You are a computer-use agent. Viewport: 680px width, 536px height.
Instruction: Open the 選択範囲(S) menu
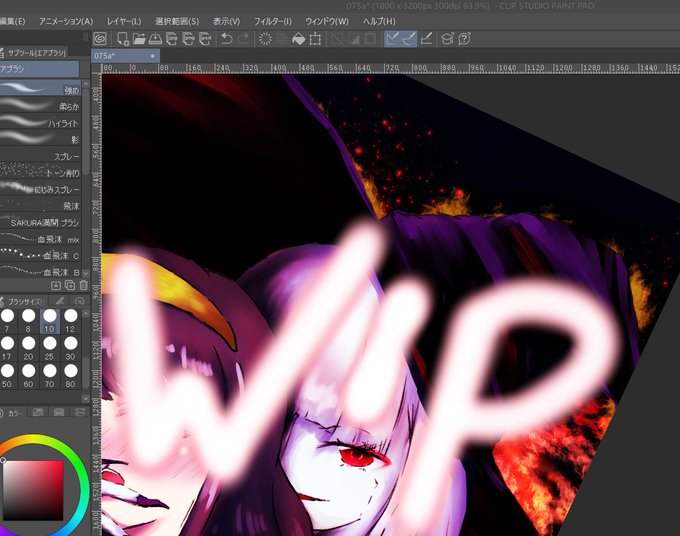point(177,21)
